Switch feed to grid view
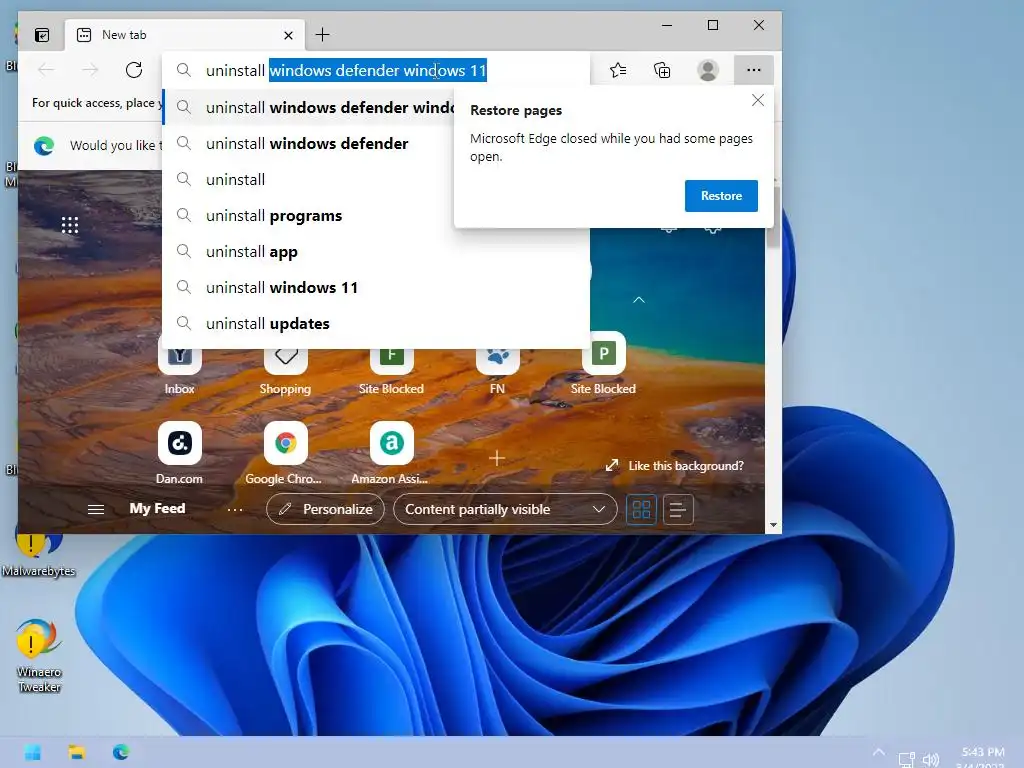The image size is (1024, 768). tap(641, 509)
